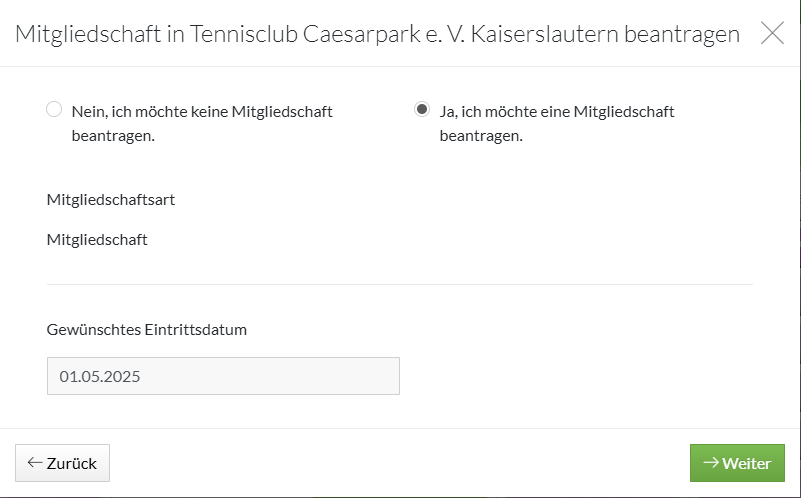This screenshot has height=498, width=801.
Task: Click the right arrow icon on Weiter
Action: click(711, 463)
